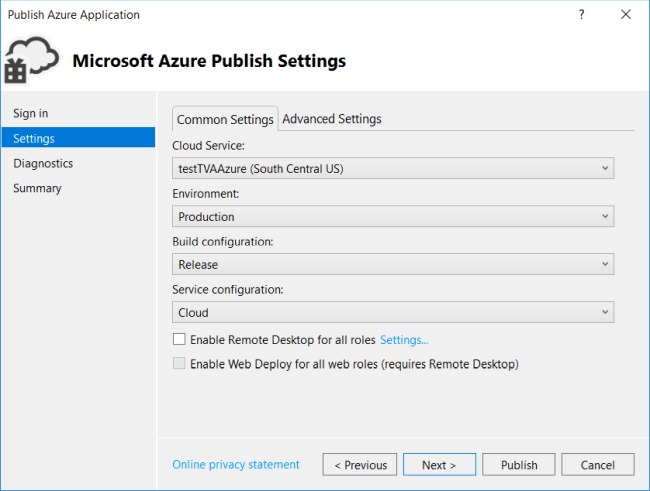Open the Service configuration dropdown showing Cloud
650x491 pixels.
pyautogui.click(x=393, y=312)
